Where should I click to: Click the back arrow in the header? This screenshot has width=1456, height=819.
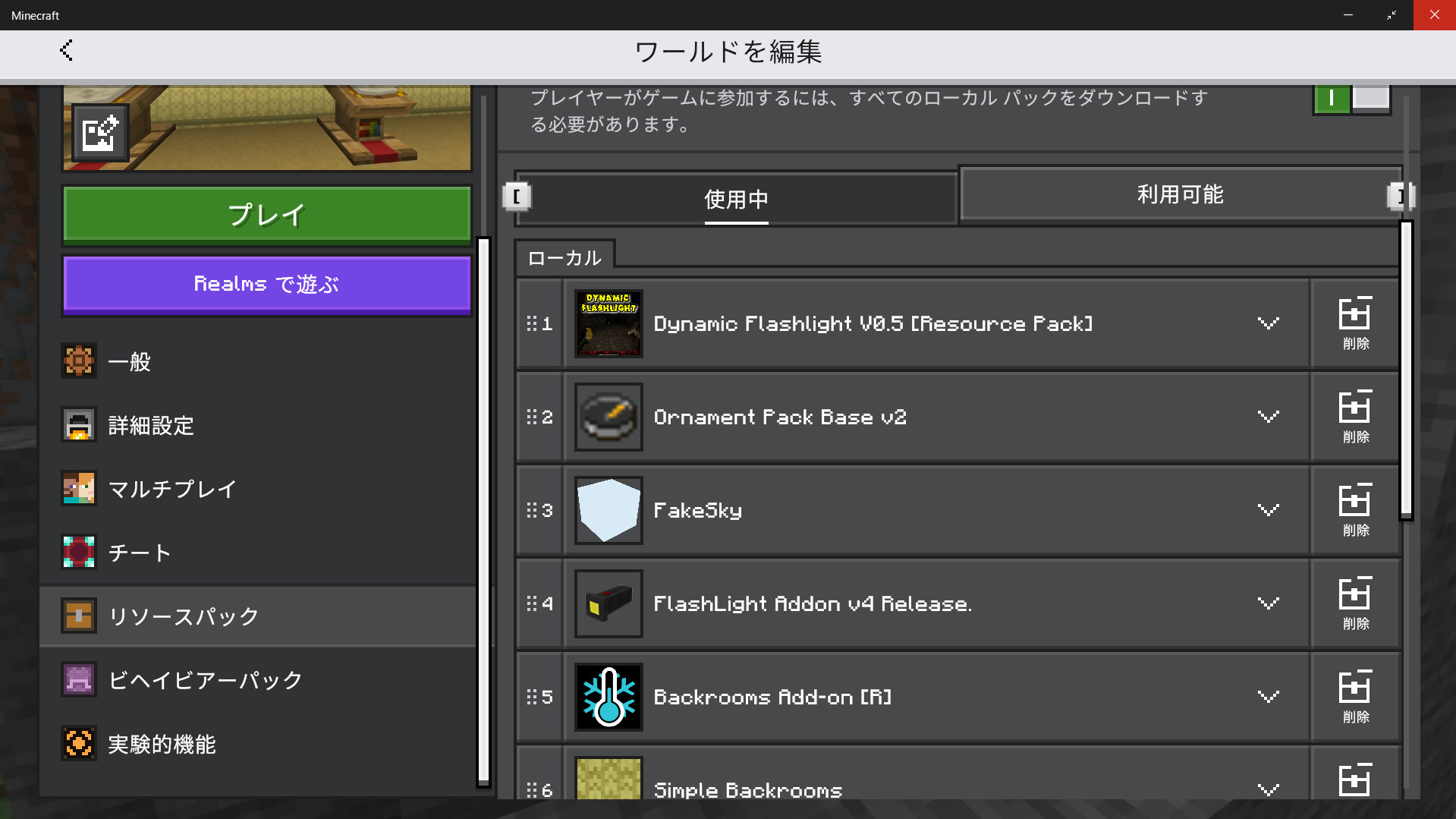point(67,51)
